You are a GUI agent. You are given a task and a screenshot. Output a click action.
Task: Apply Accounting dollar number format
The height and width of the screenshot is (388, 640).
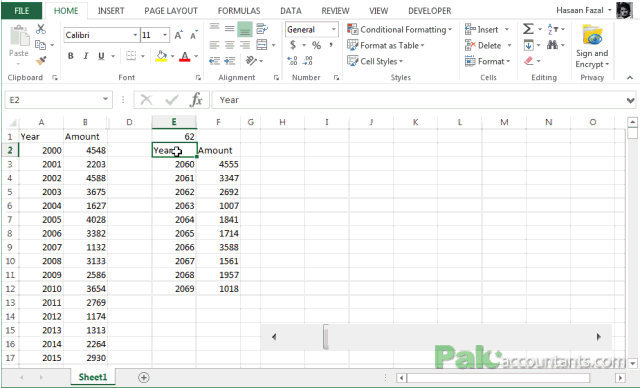[x=293, y=45]
